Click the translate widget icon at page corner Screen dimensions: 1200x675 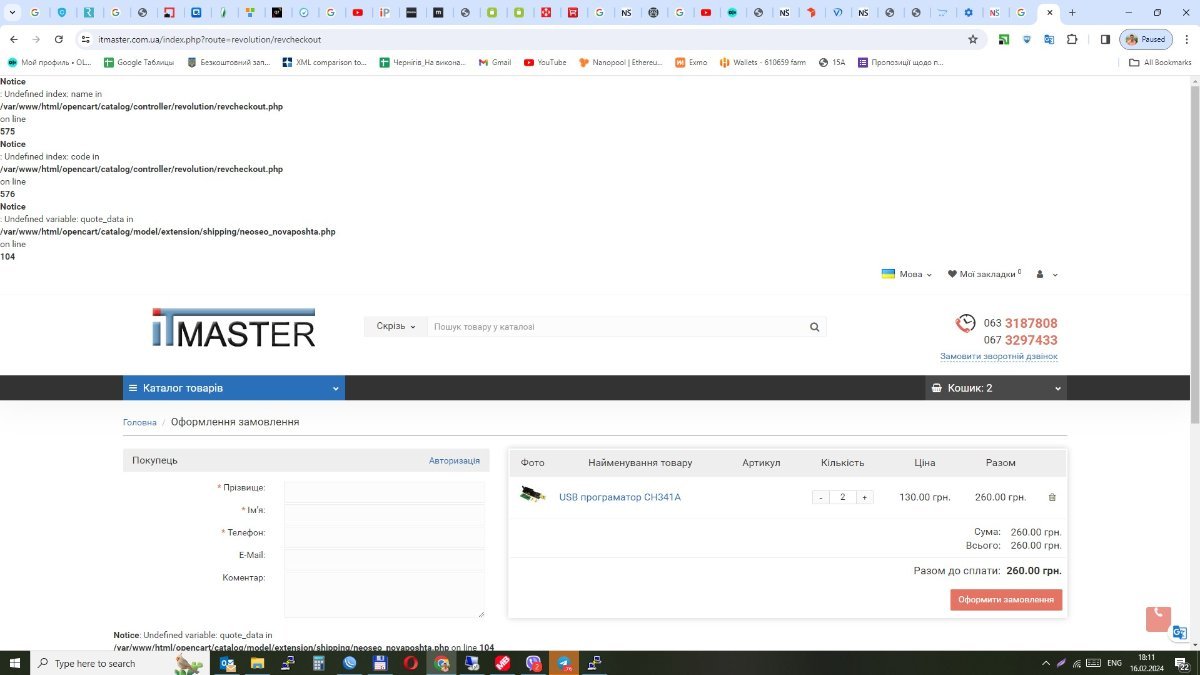tap(1180, 632)
